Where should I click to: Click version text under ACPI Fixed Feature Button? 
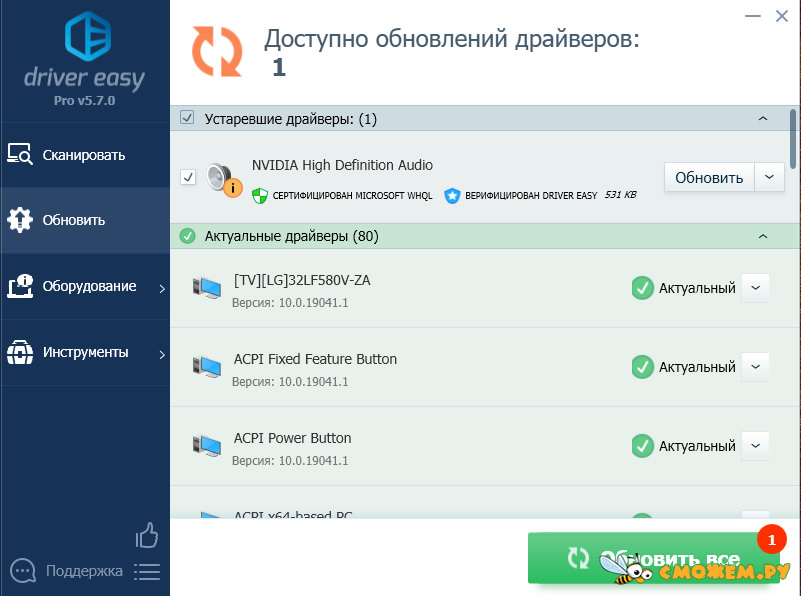(x=290, y=382)
